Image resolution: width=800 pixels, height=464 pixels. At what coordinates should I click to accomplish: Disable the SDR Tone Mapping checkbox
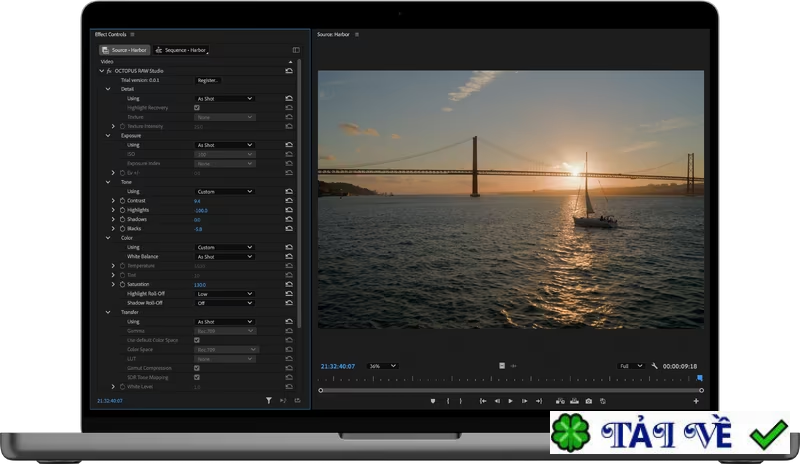pos(197,377)
